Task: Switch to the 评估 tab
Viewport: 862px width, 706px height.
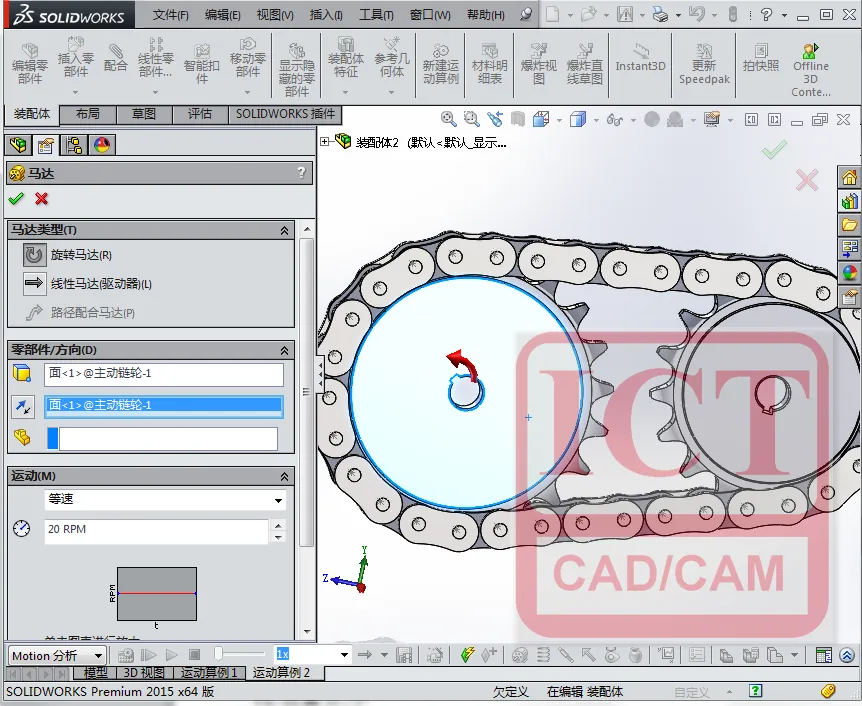Action: (x=200, y=114)
